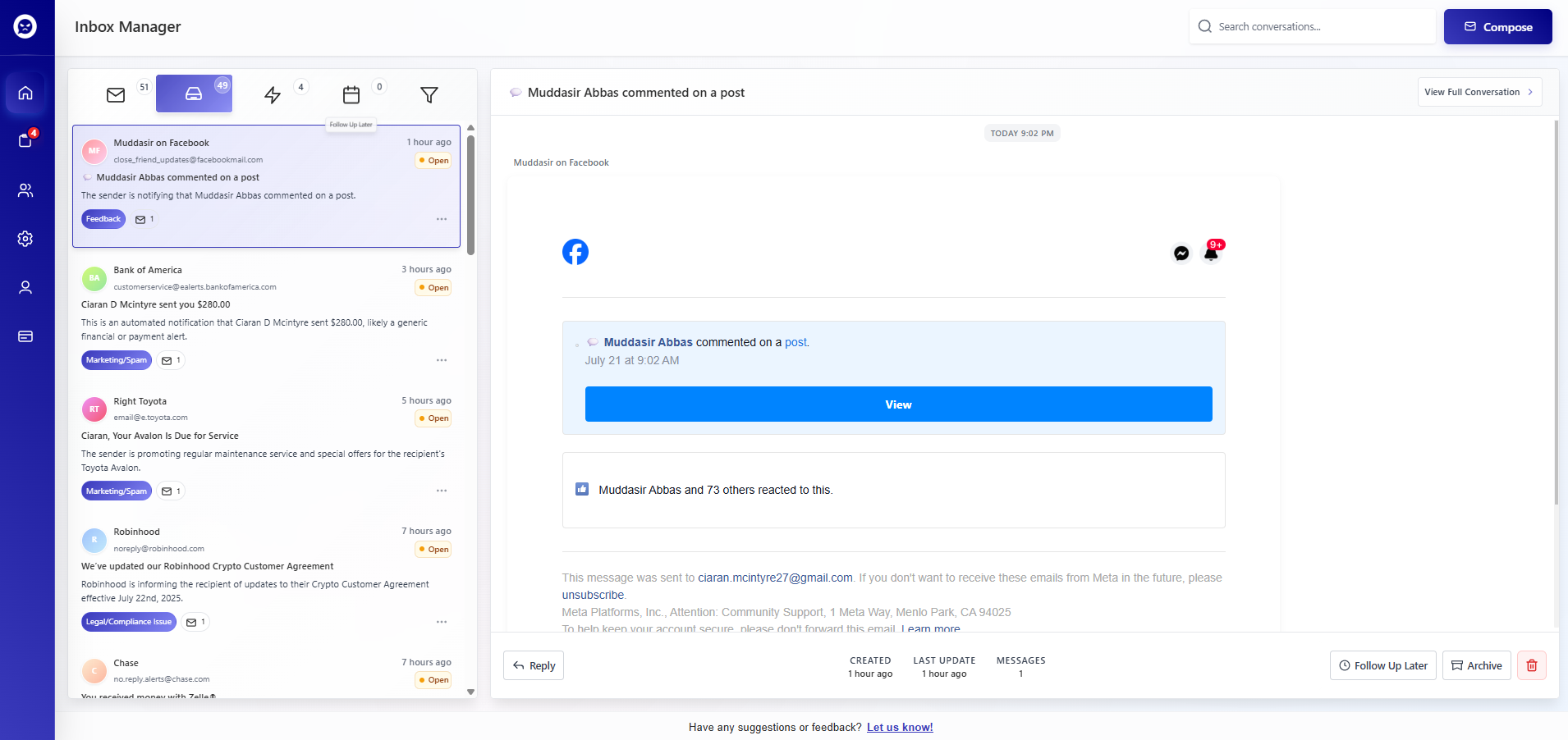Open the Follow Up Later calendar filter
1568x740 pixels.
coord(351,95)
